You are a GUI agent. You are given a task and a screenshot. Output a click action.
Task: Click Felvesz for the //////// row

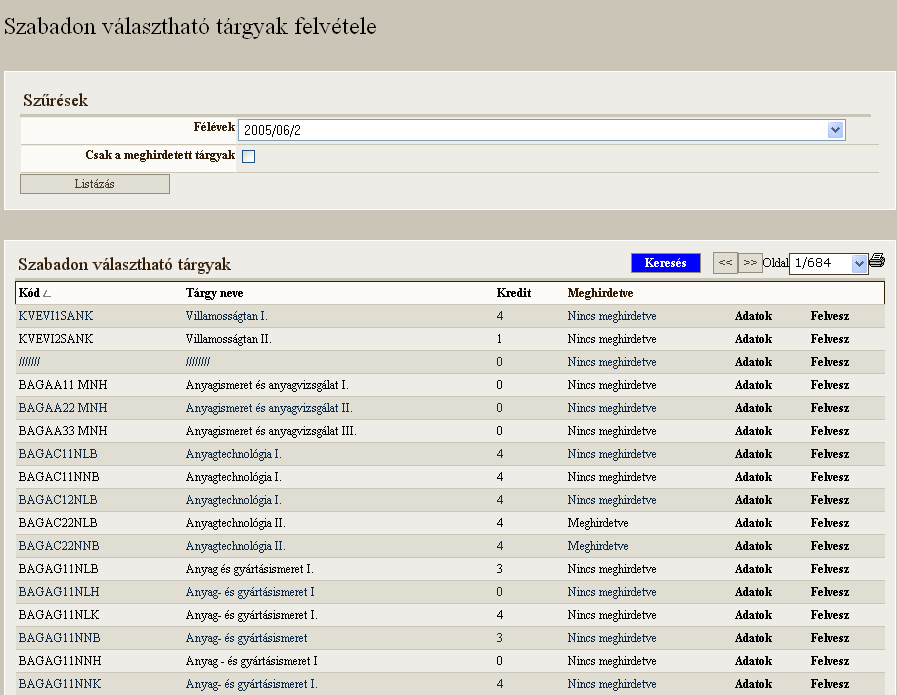(x=829, y=362)
